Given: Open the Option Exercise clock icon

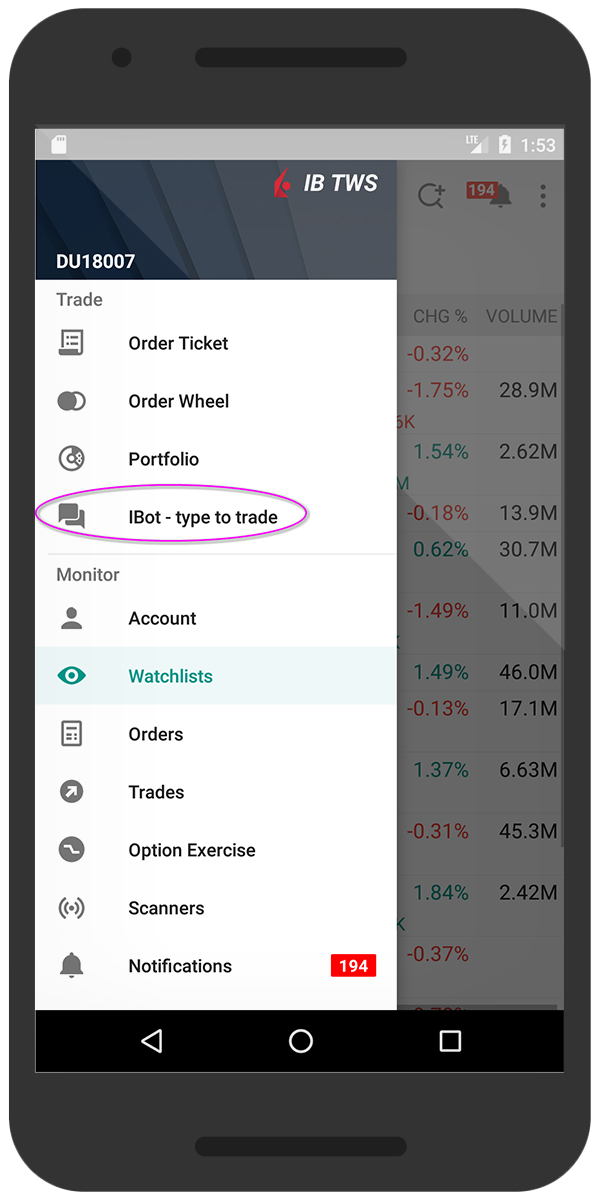Looking at the screenshot, I should tap(71, 849).
